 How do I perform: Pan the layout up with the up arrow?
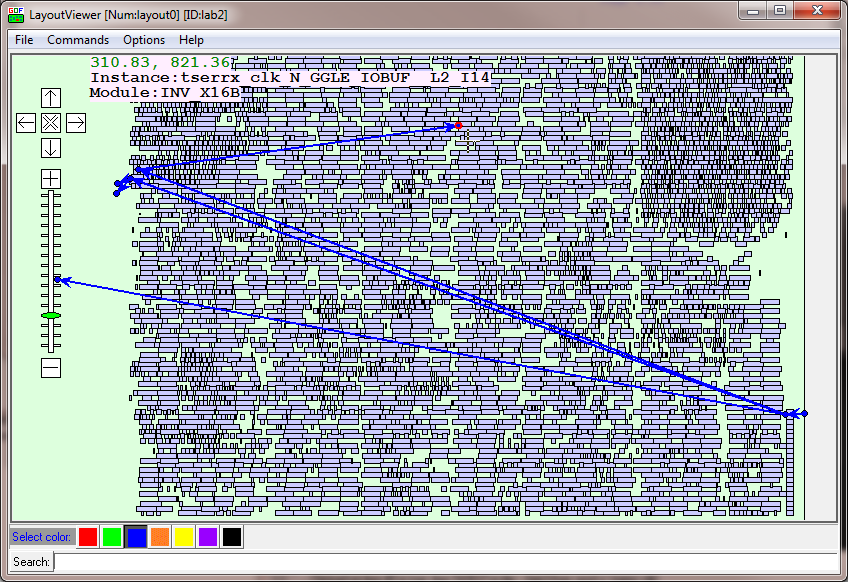[x=51, y=98]
